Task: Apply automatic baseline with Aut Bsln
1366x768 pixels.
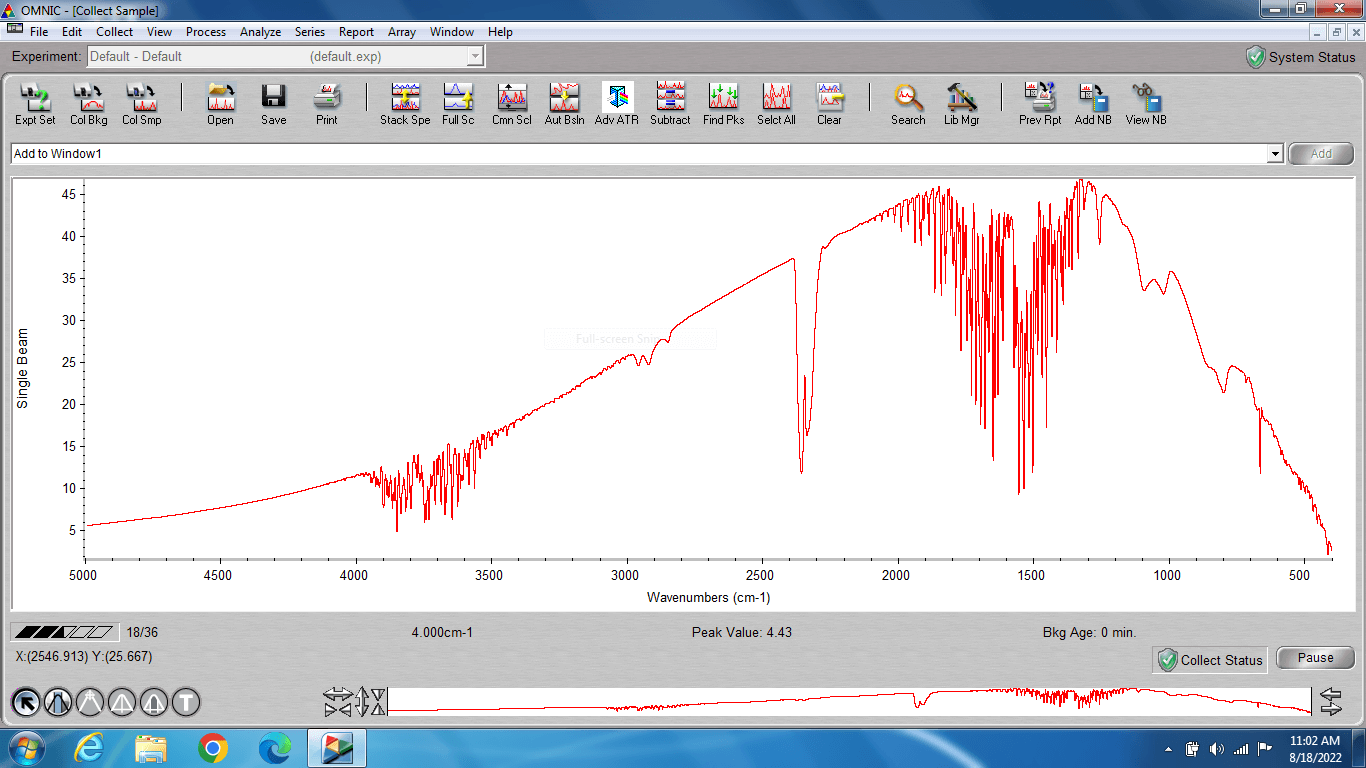Action: (x=563, y=103)
